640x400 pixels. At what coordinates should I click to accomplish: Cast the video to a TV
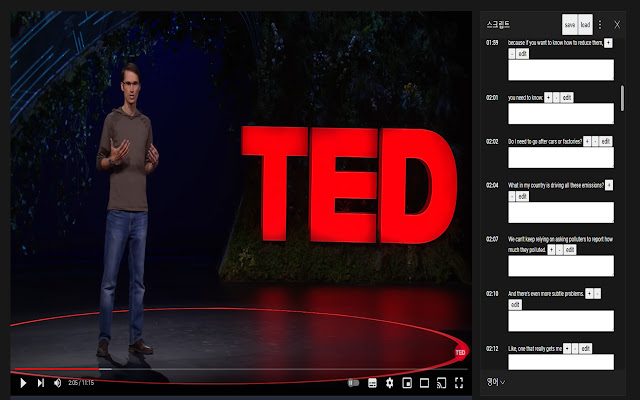[441, 383]
